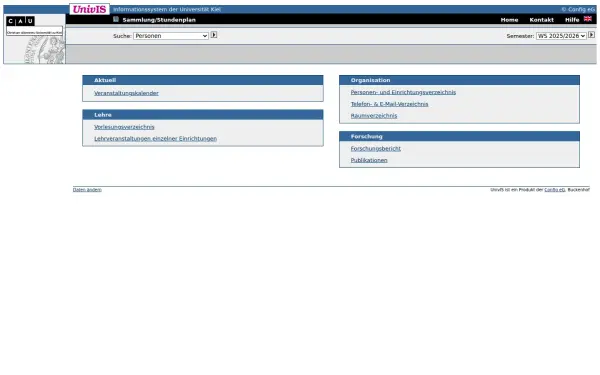
Task: Open the Sammlung/Stundenplan collection icon
Action: pyautogui.click(x=116, y=19)
